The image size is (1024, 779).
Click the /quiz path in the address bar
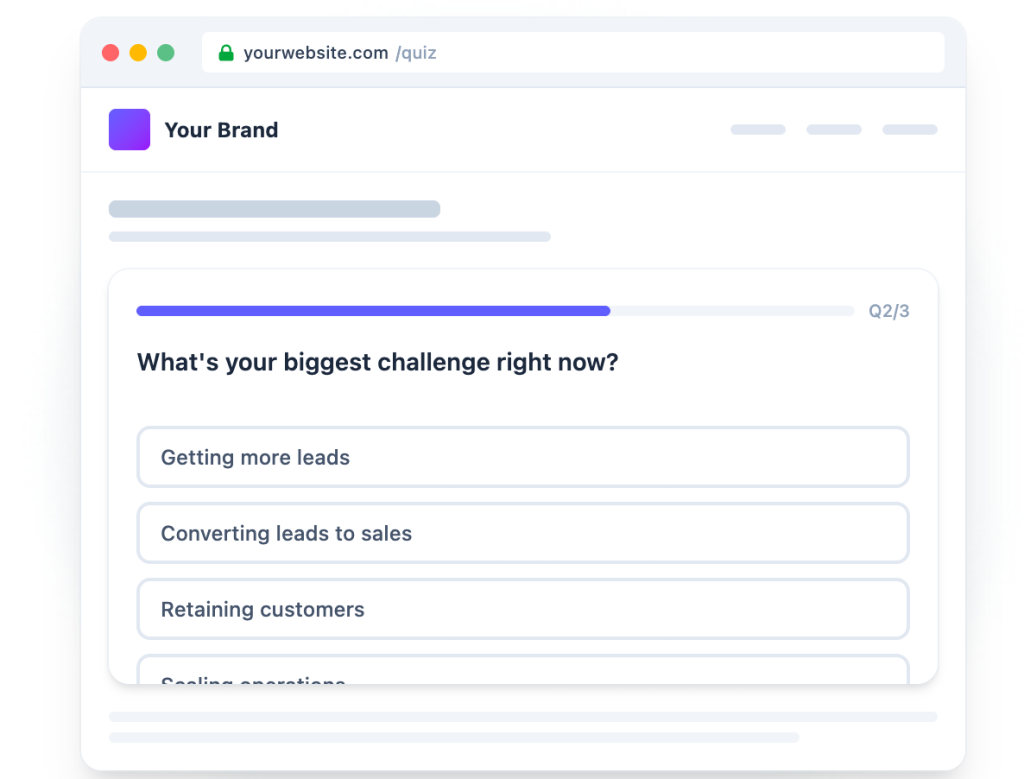(x=417, y=53)
